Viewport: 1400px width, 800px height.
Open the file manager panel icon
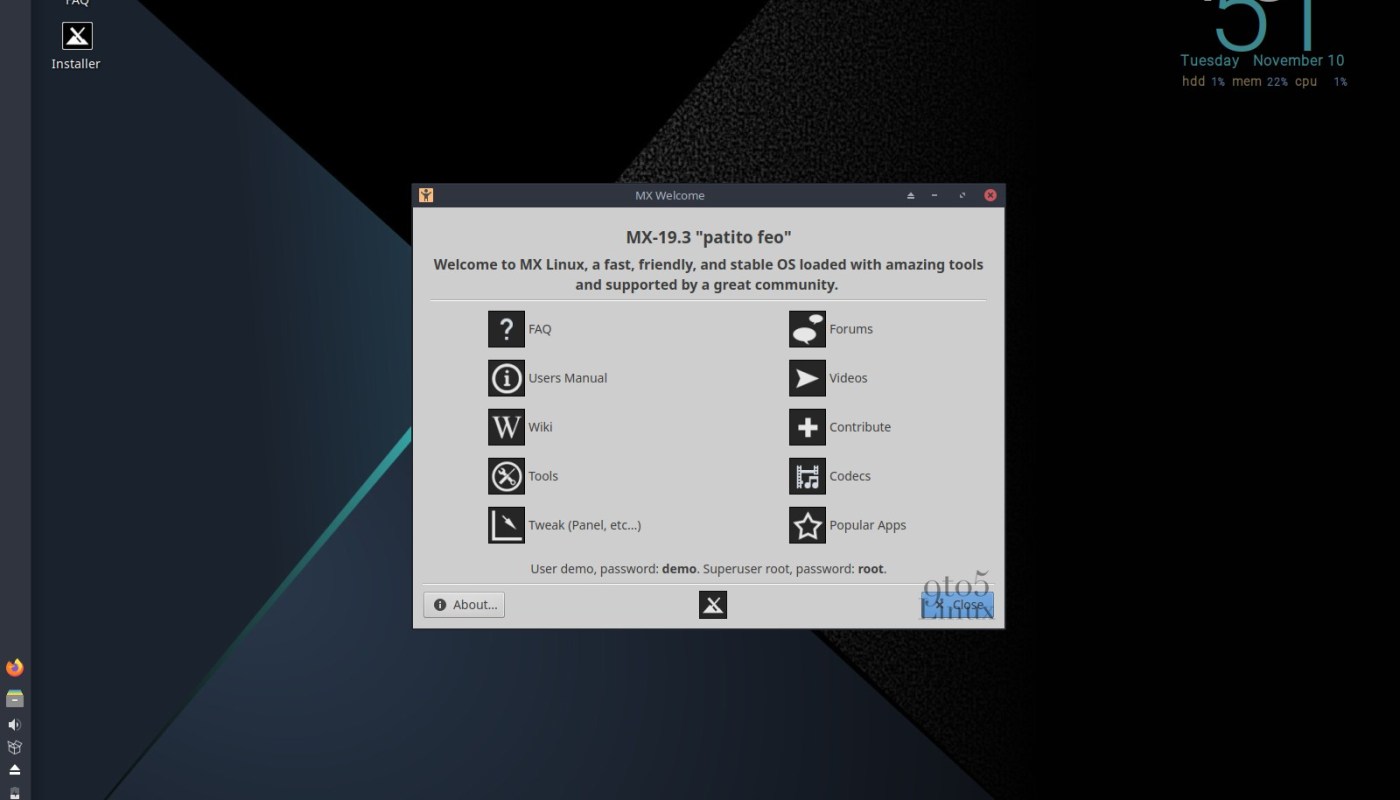pyautogui.click(x=14, y=698)
